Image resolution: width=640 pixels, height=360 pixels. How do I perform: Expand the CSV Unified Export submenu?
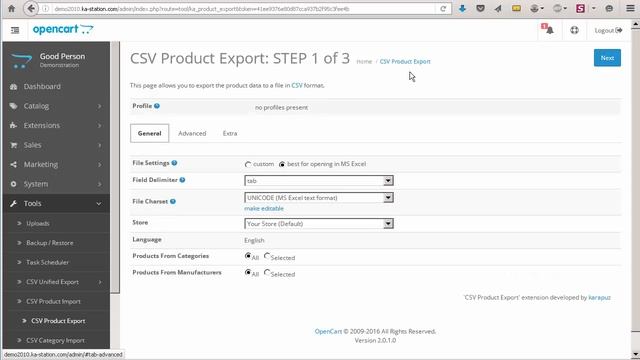coord(56,282)
